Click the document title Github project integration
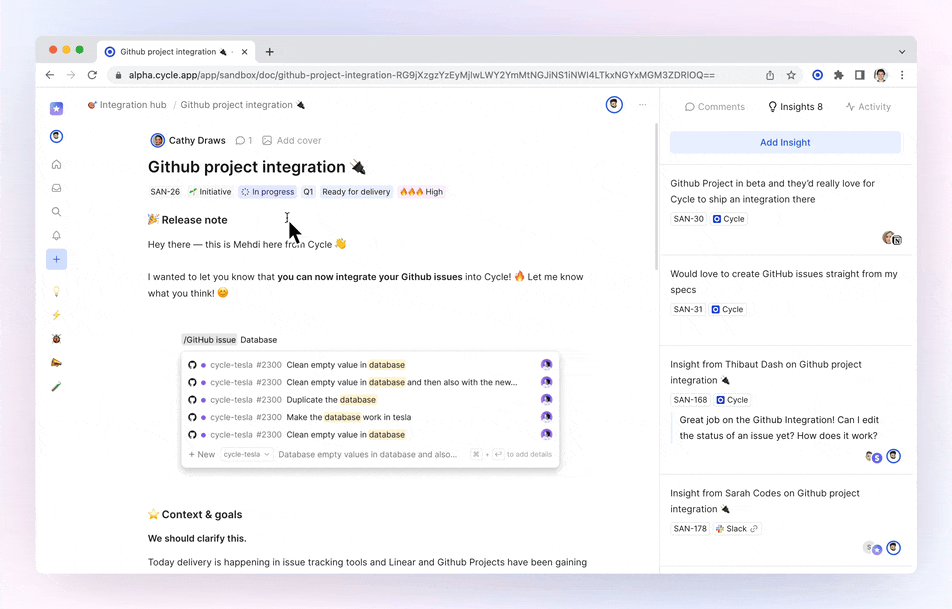952x609 pixels. coord(257,167)
